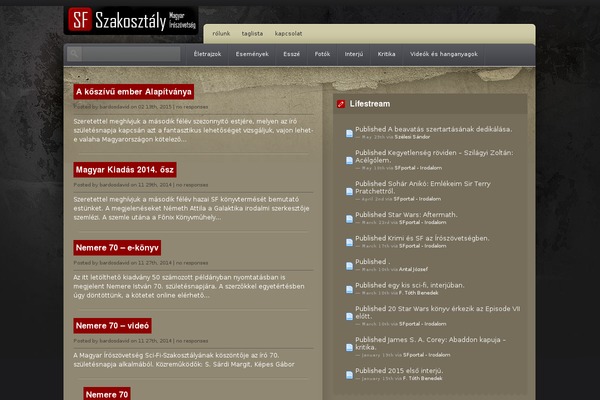Click document icon beside 'Star Wars: Aftermath'
Image resolution: width=600 pixels, height=400 pixels.
[349, 219]
